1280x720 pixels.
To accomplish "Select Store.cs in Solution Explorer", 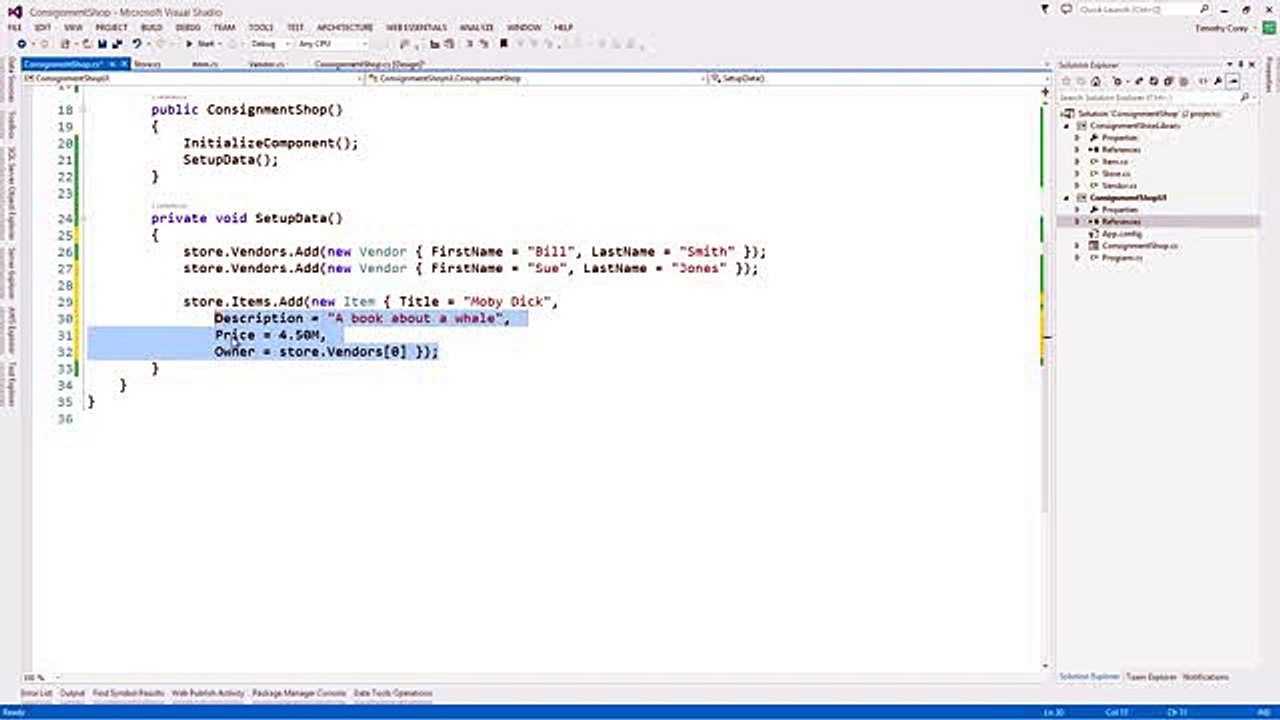I will [x=1116, y=174].
